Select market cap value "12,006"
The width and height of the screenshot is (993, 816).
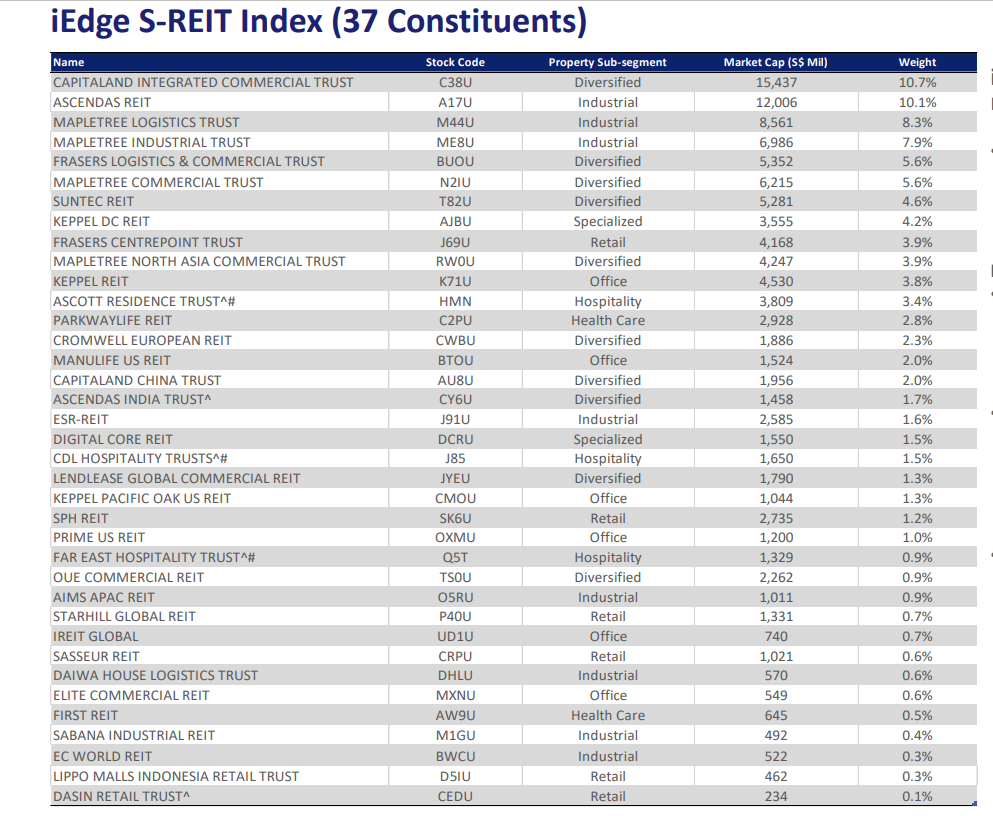pyautogui.click(x=776, y=103)
